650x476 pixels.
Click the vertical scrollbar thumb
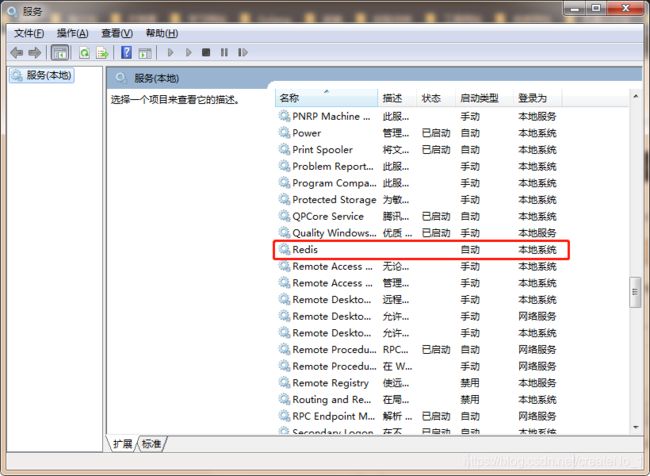(x=635, y=292)
